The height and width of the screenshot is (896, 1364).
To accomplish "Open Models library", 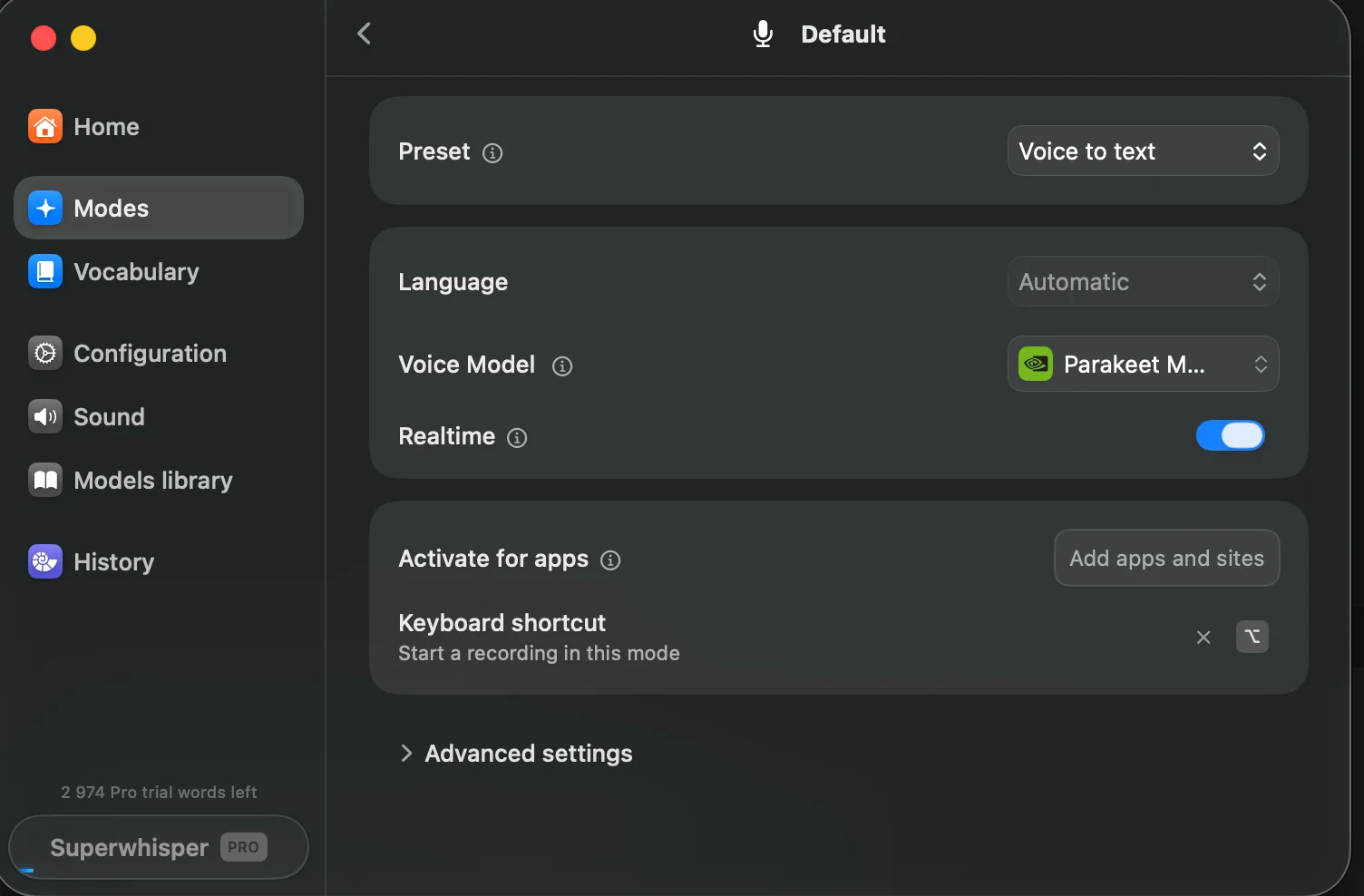I will pyautogui.click(x=159, y=480).
